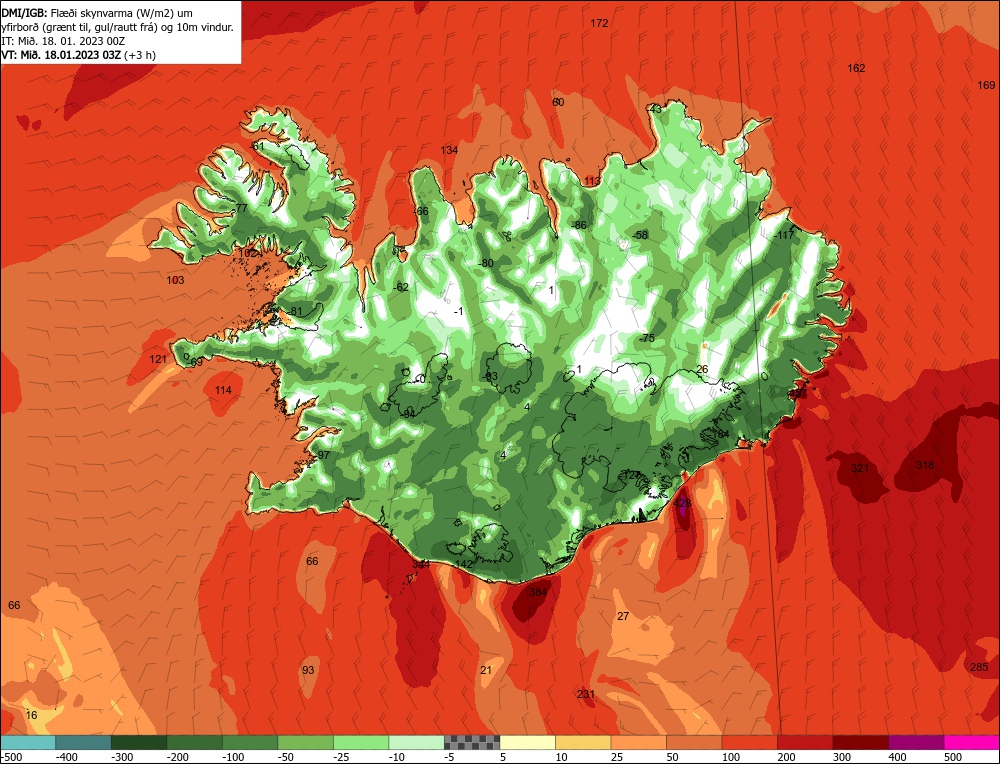Choose the magenta legend swatch above 500

point(971,742)
